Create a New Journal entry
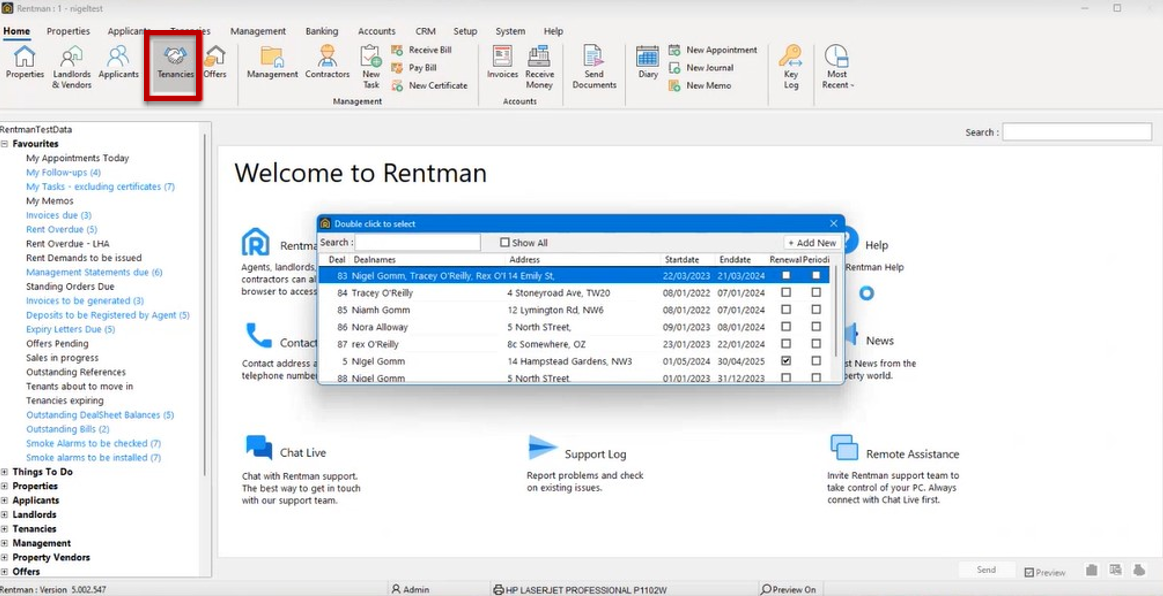1163x596 pixels. [701, 67]
